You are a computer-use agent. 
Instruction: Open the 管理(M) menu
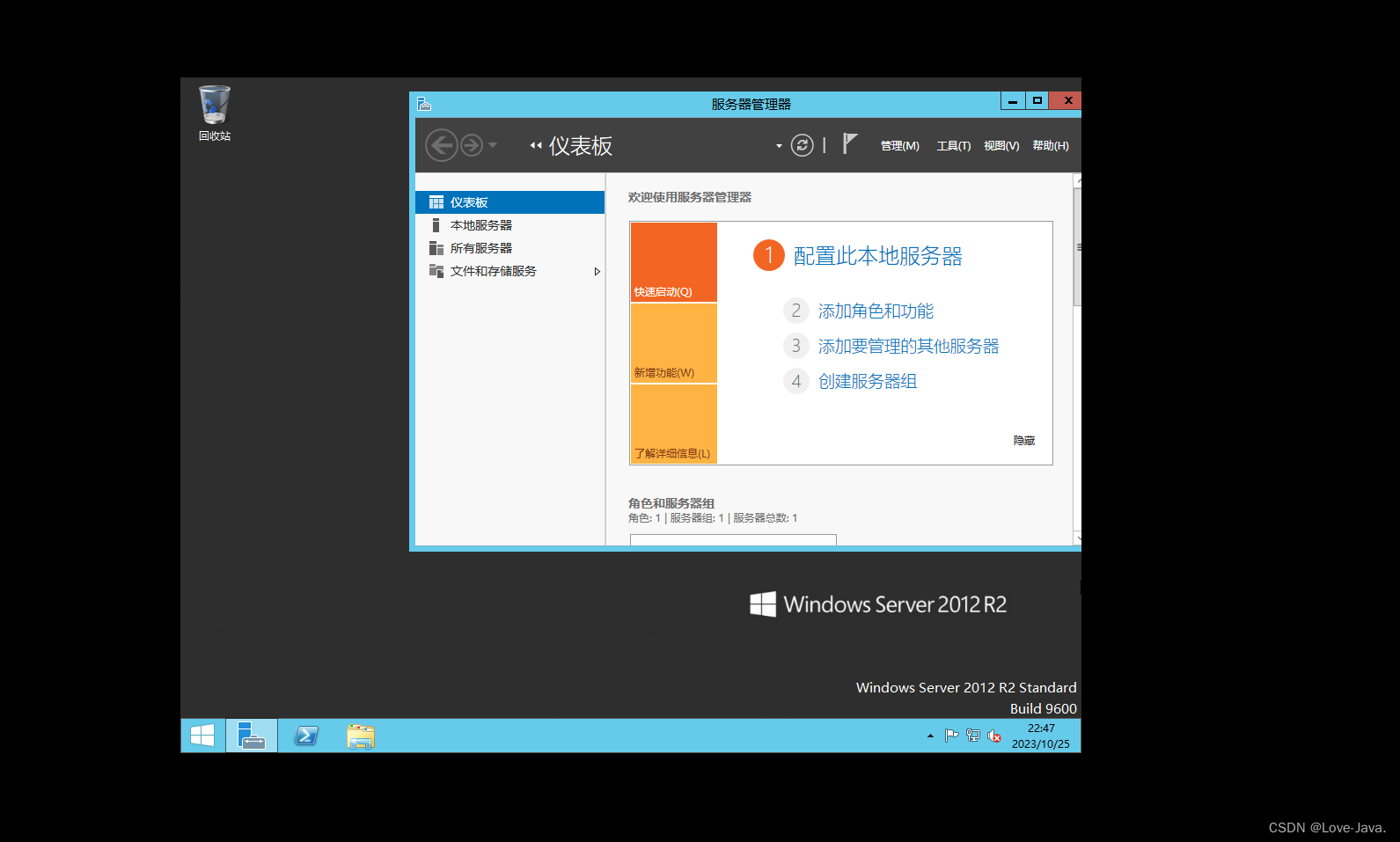(900, 146)
